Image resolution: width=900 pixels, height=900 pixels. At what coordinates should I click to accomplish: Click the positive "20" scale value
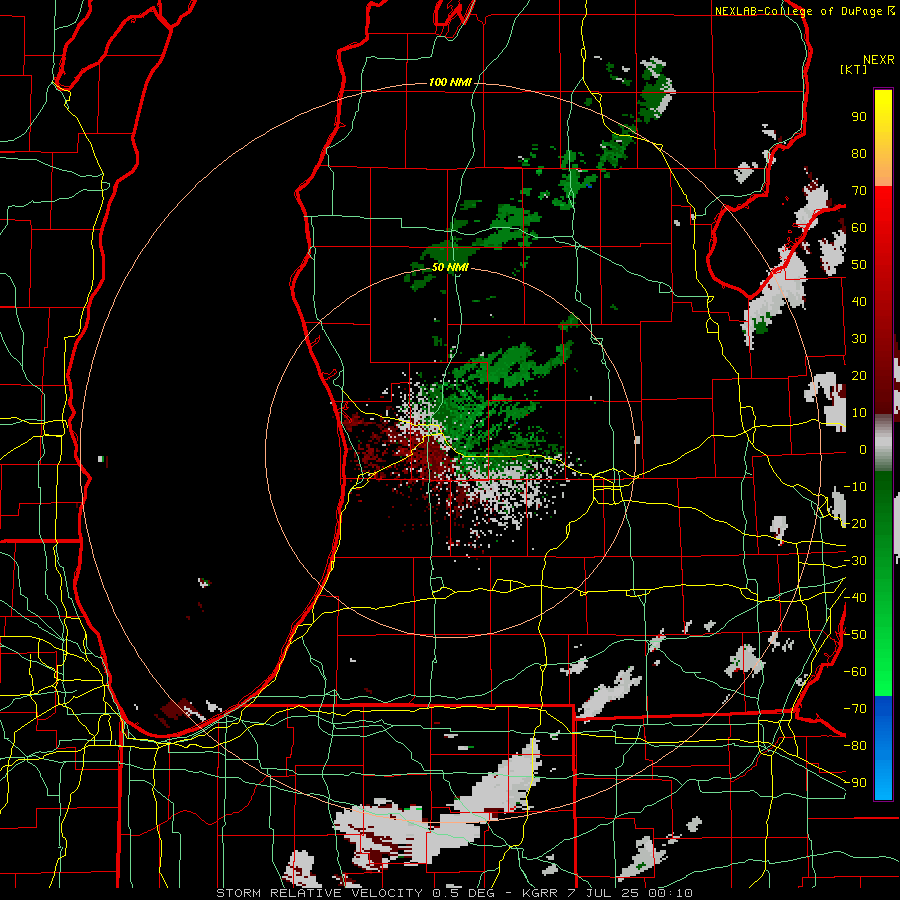tap(859, 375)
